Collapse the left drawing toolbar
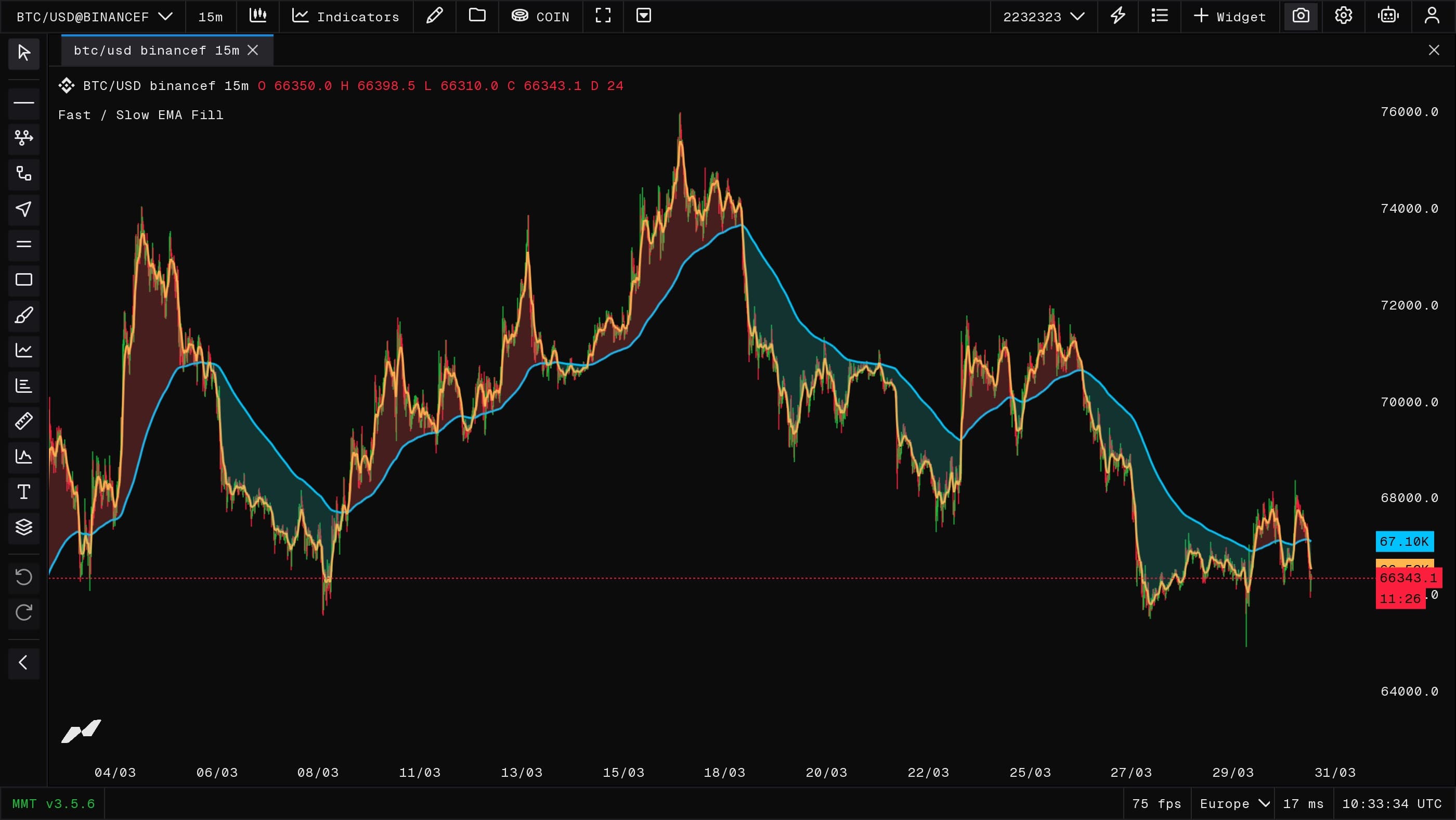 pyautogui.click(x=24, y=663)
